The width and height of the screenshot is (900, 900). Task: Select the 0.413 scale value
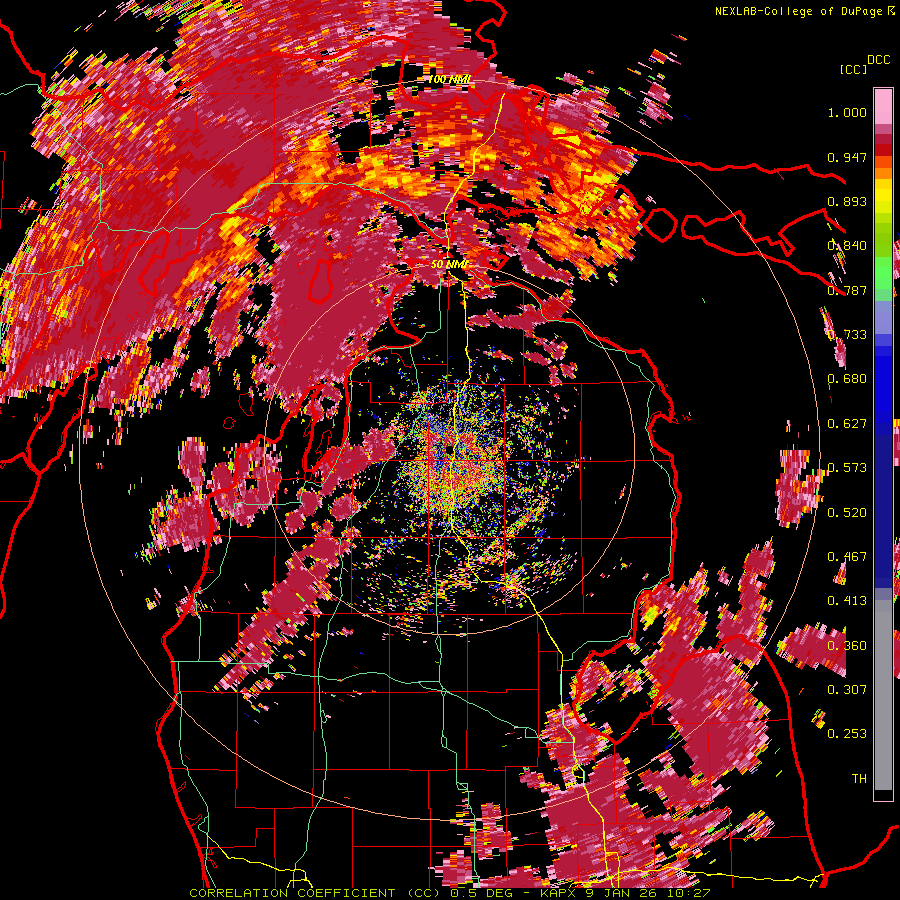pos(847,601)
